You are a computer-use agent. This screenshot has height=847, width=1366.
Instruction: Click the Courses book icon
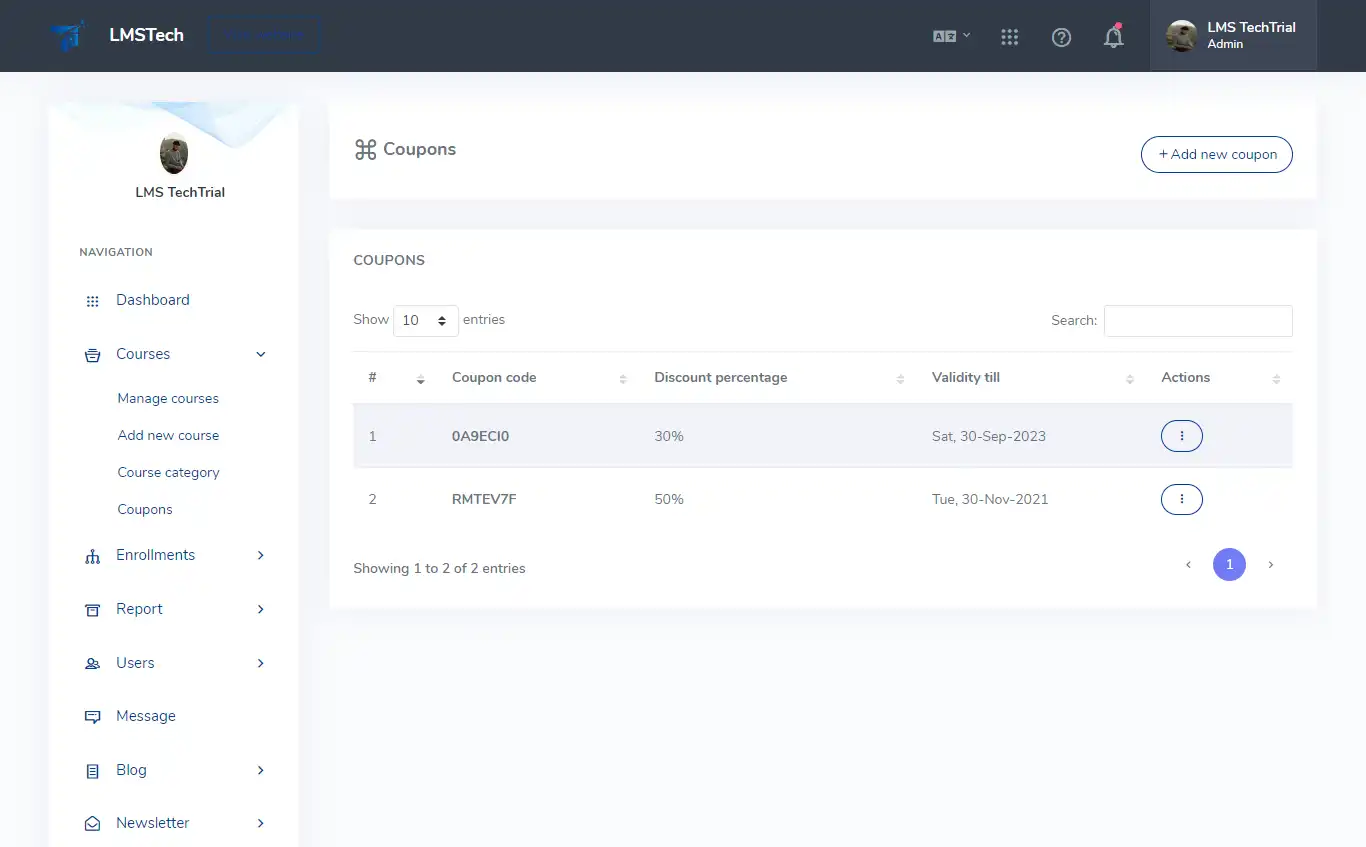(x=92, y=353)
